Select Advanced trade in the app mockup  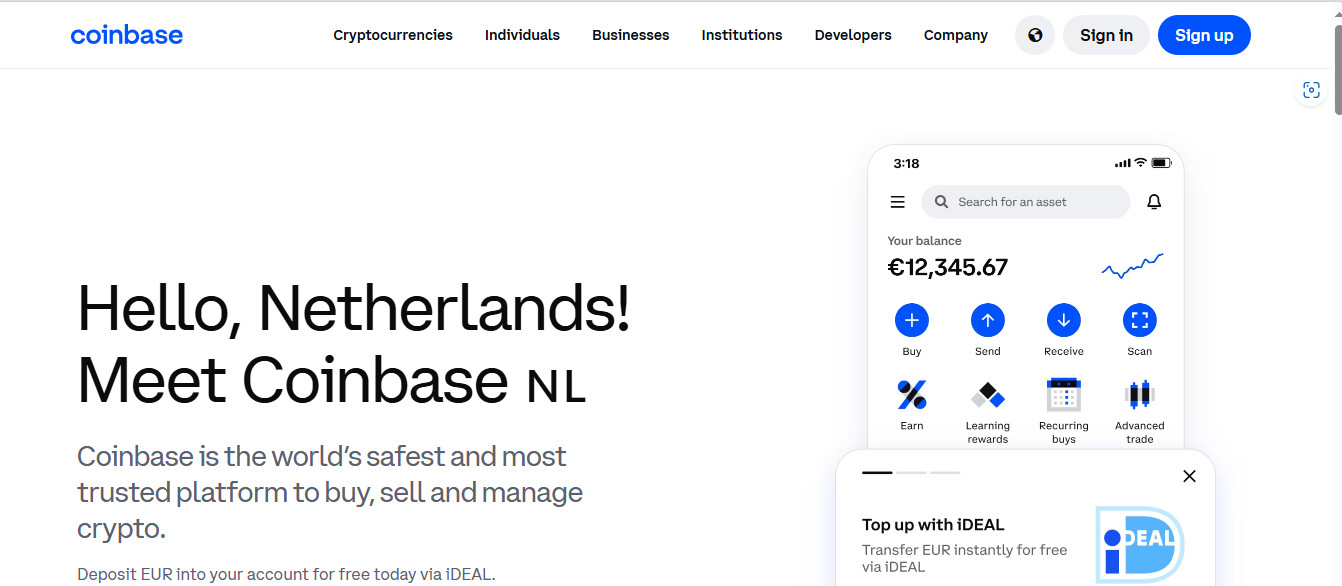pyautogui.click(x=1139, y=396)
